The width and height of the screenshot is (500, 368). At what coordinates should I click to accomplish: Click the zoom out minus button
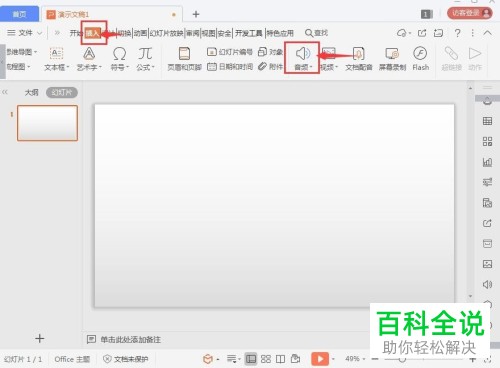(x=375, y=359)
